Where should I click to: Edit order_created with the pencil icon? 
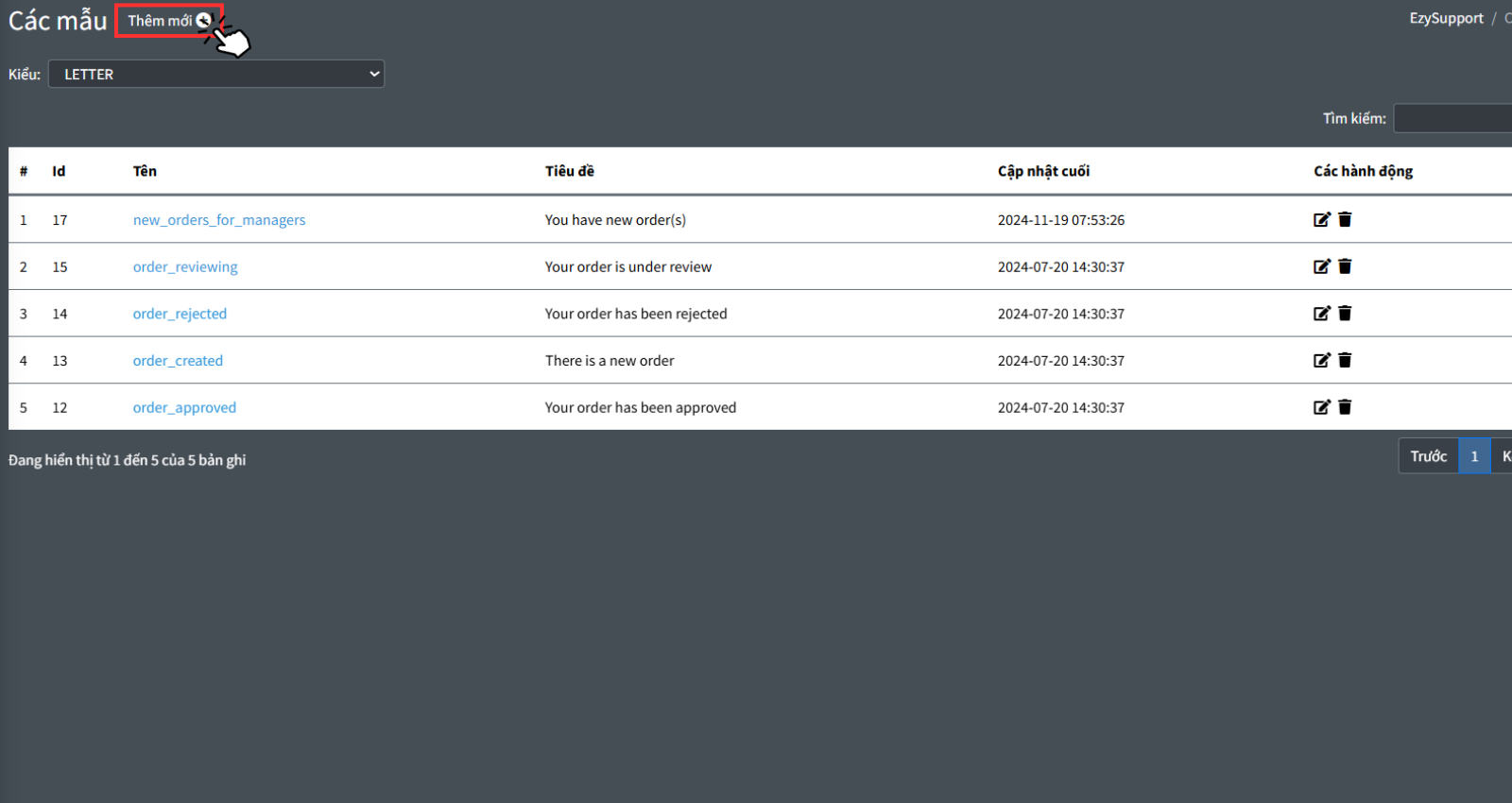[x=1321, y=361]
